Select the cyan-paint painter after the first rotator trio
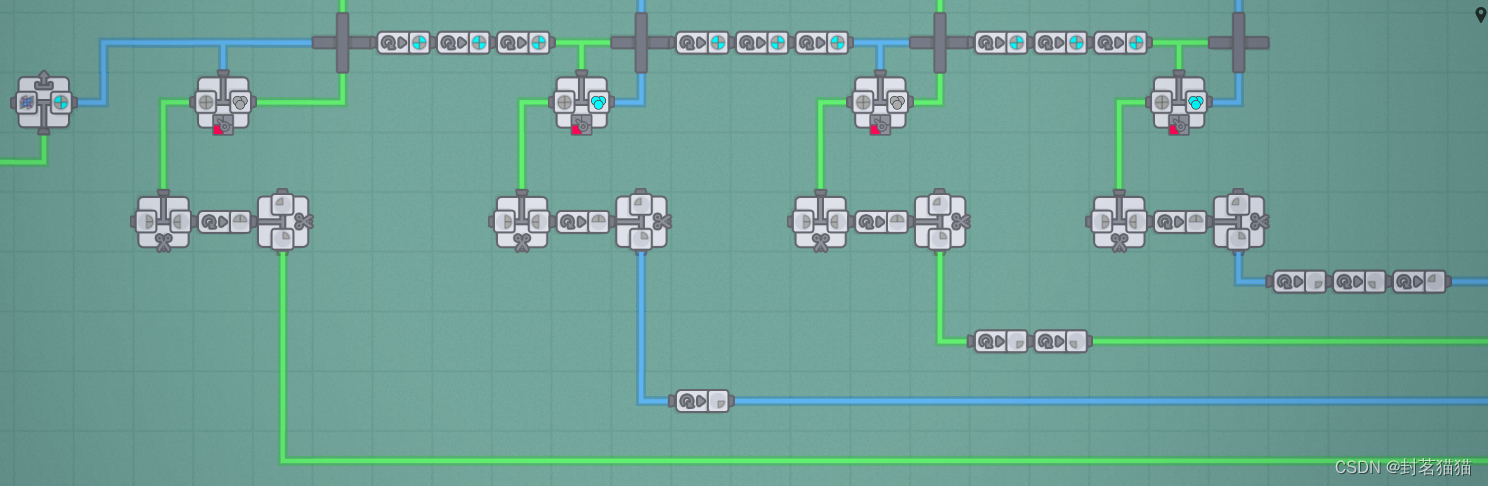Screen dimensions: 1488x486 tap(581, 103)
